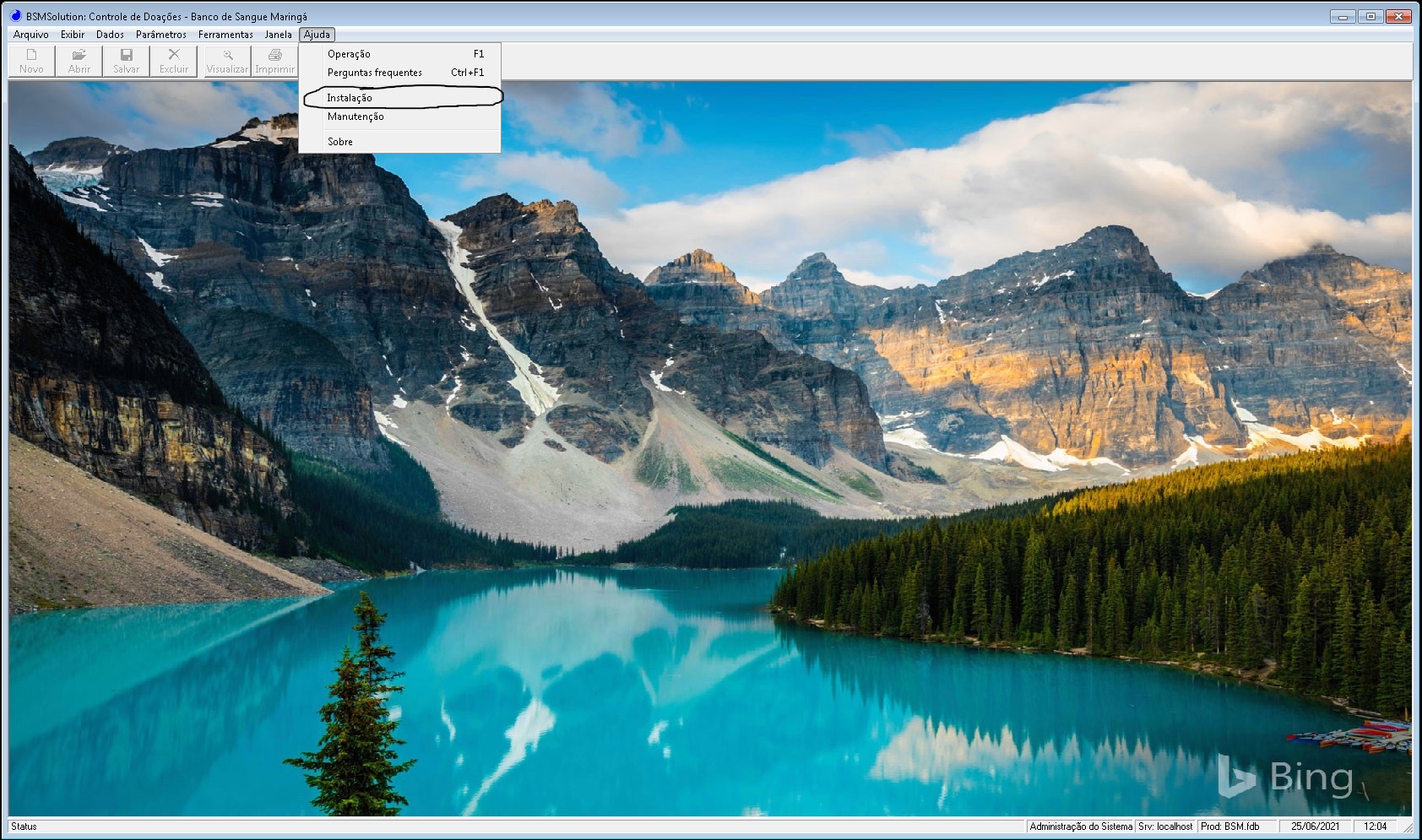The height and width of the screenshot is (840, 1422).
Task: Click the Novo toolbar icon
Action: 31,55
